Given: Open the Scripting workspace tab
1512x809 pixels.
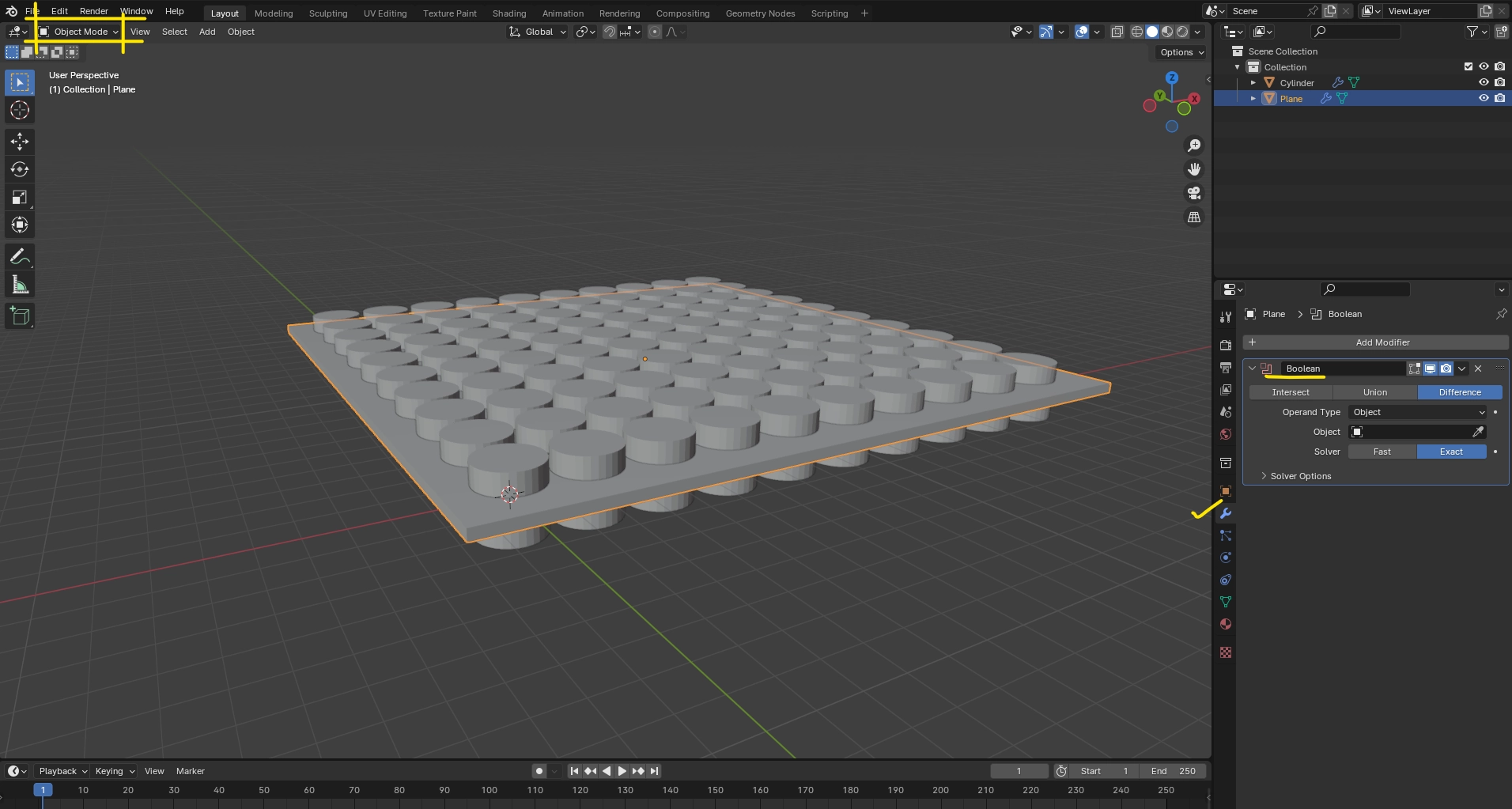Looking at the screenshot, I should (829, 13).
